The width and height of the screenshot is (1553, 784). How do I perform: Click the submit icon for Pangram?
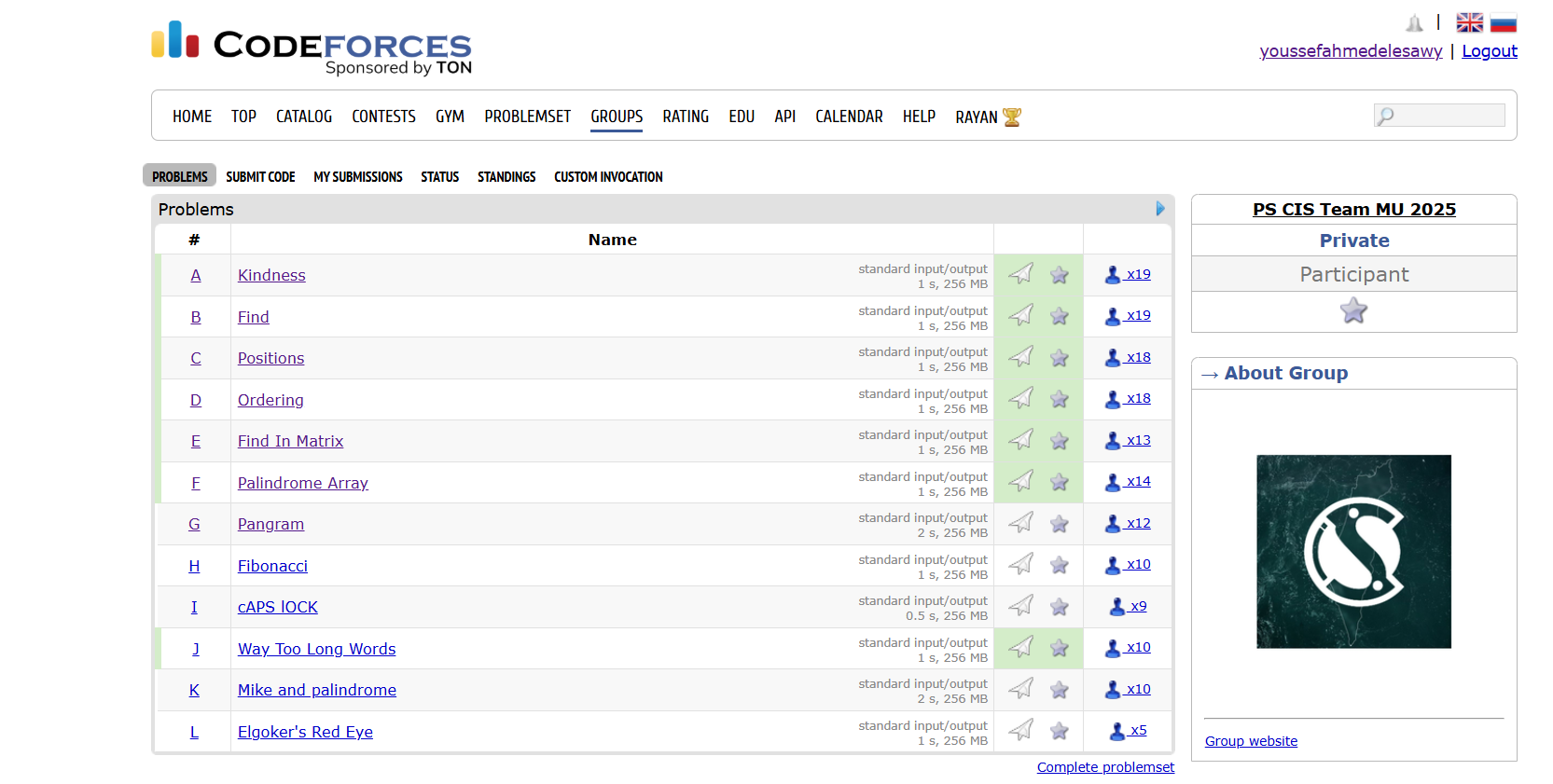click(x=1021, y=523)
